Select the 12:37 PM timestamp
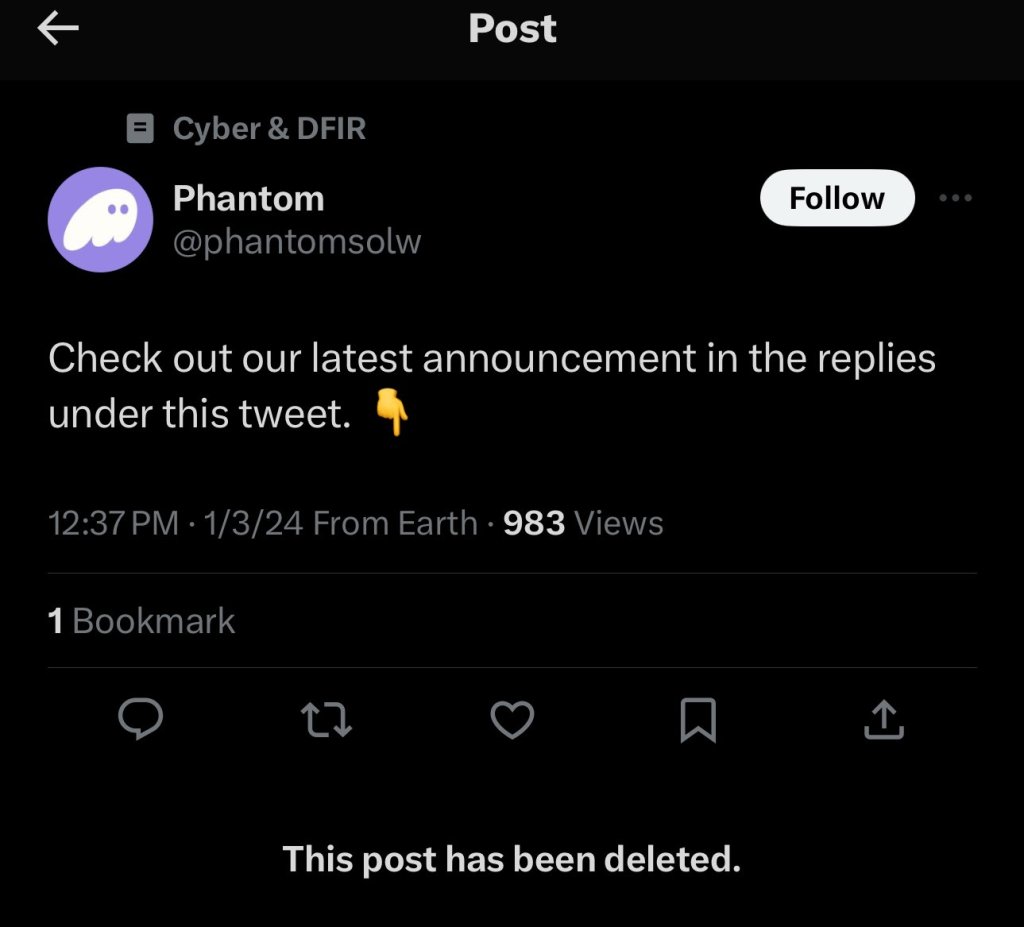The image size is (1024, 927). [113, 523]
